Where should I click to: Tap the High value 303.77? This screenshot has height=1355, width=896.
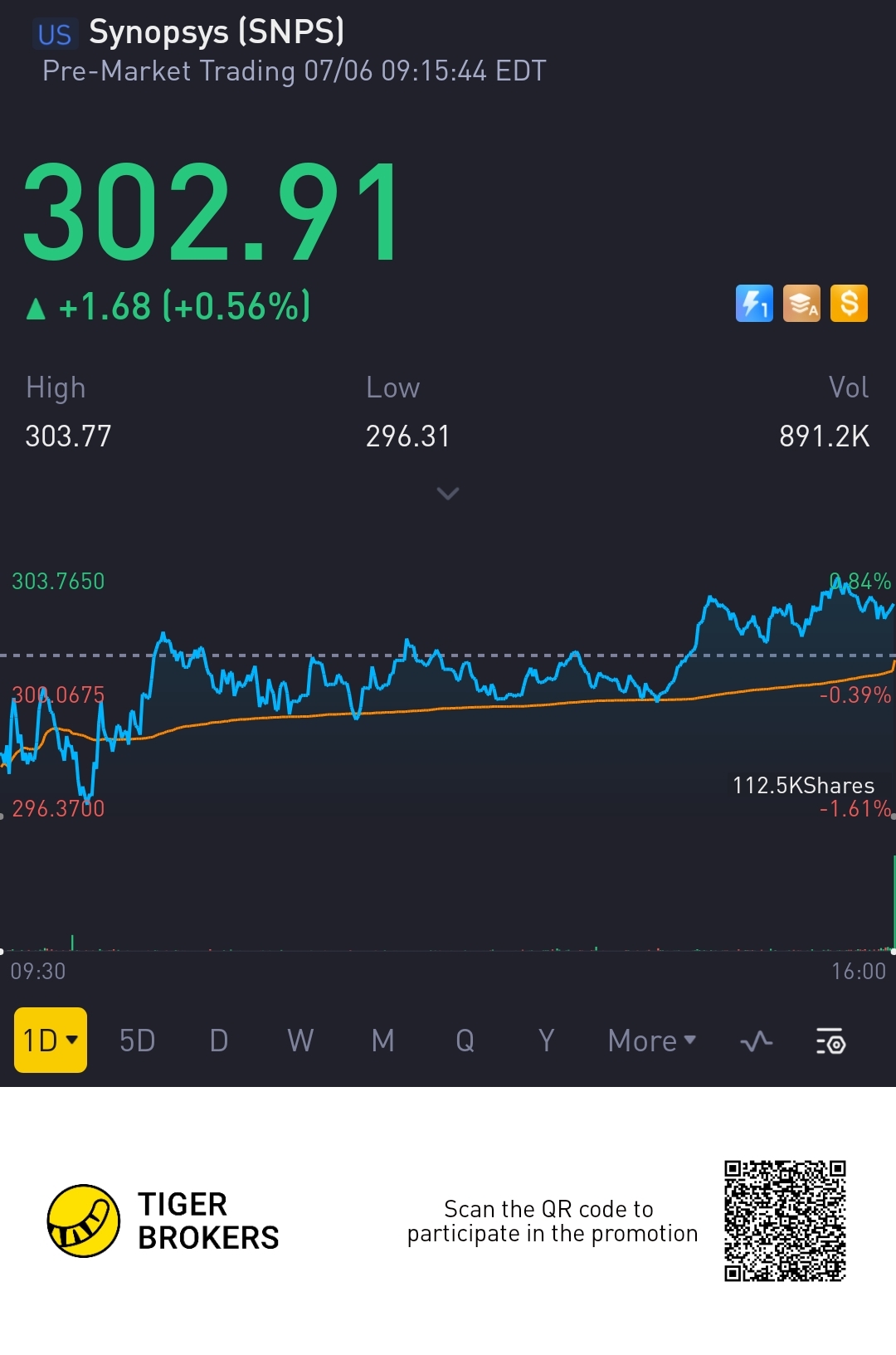(68, 436)
